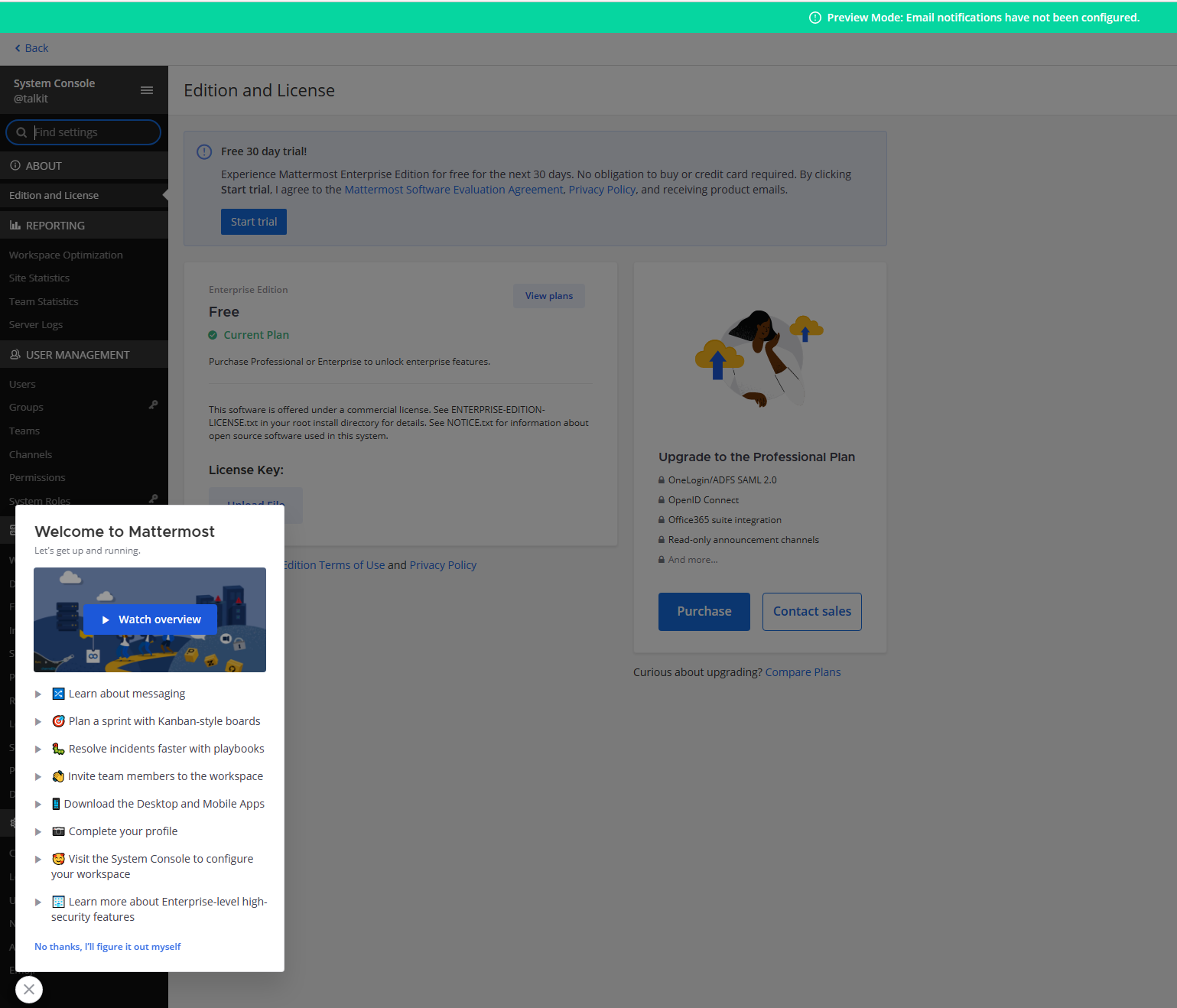Screen dimensions: 1177x1008
Task: Click the lock icon next to OneLogin/ADFS SAML 2.0
Action: tap(662, 480)
